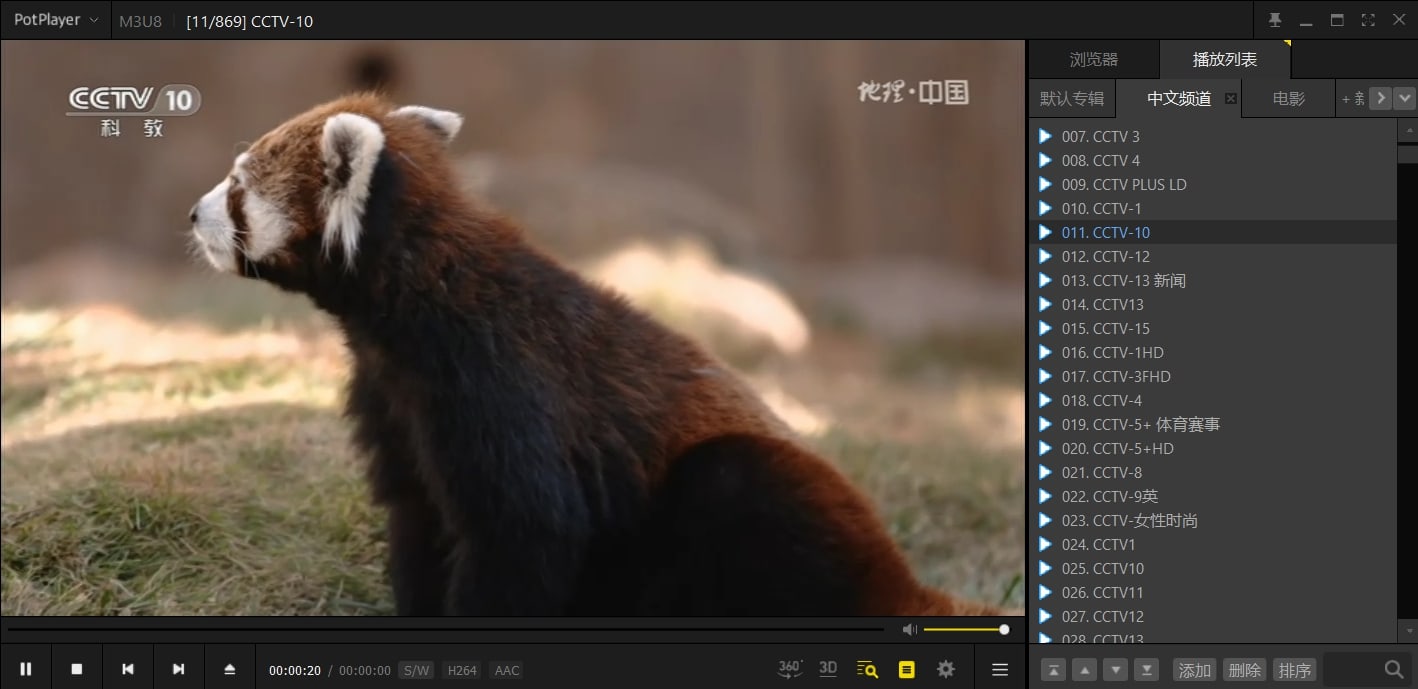The height and width of the screenshot is (689, 1418).
Task: Click the 排序 sort button
Action: click(1295, 670)
